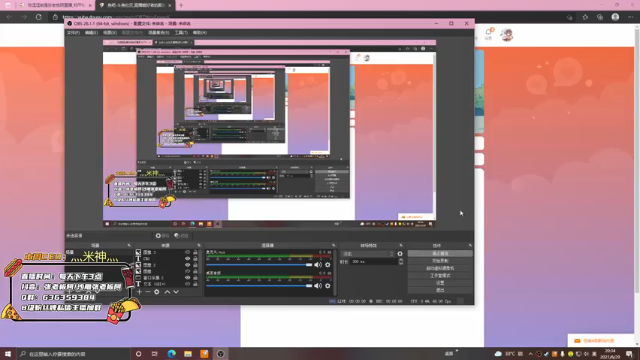Move the selected source down
The image size is (640, 360).
coord(176,292)
